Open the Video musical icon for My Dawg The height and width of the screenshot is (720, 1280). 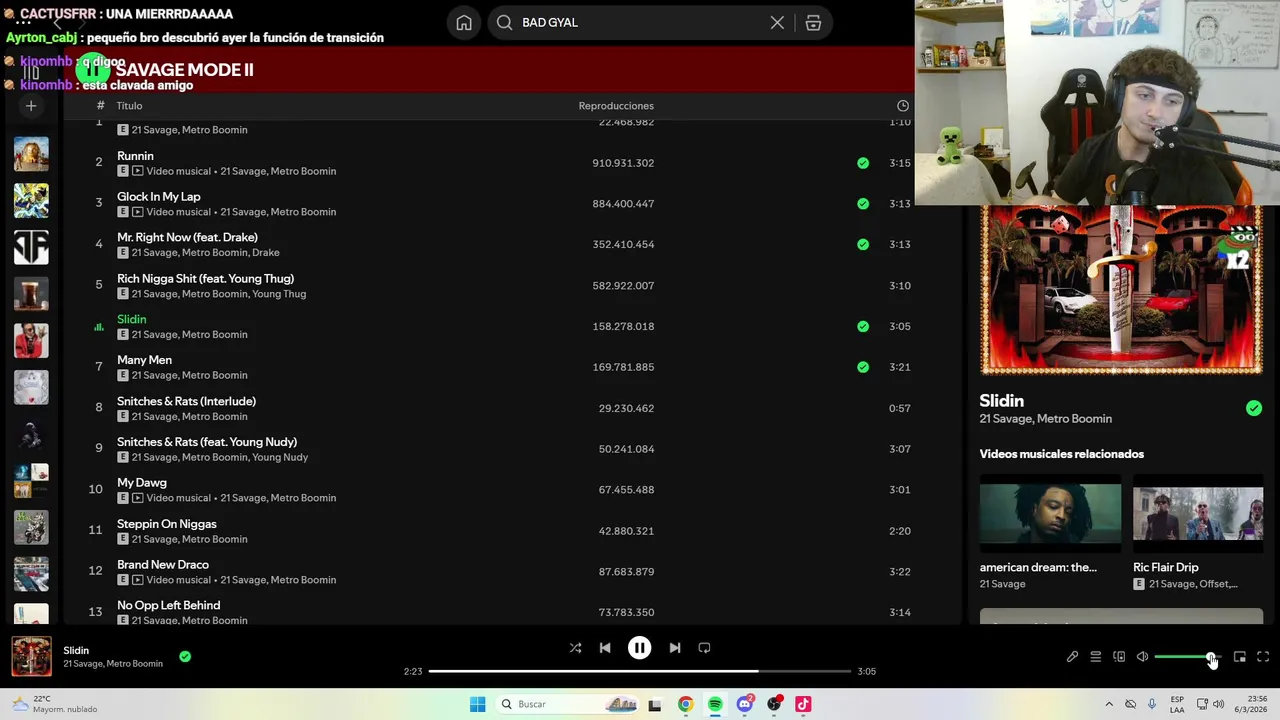[138, 498]
